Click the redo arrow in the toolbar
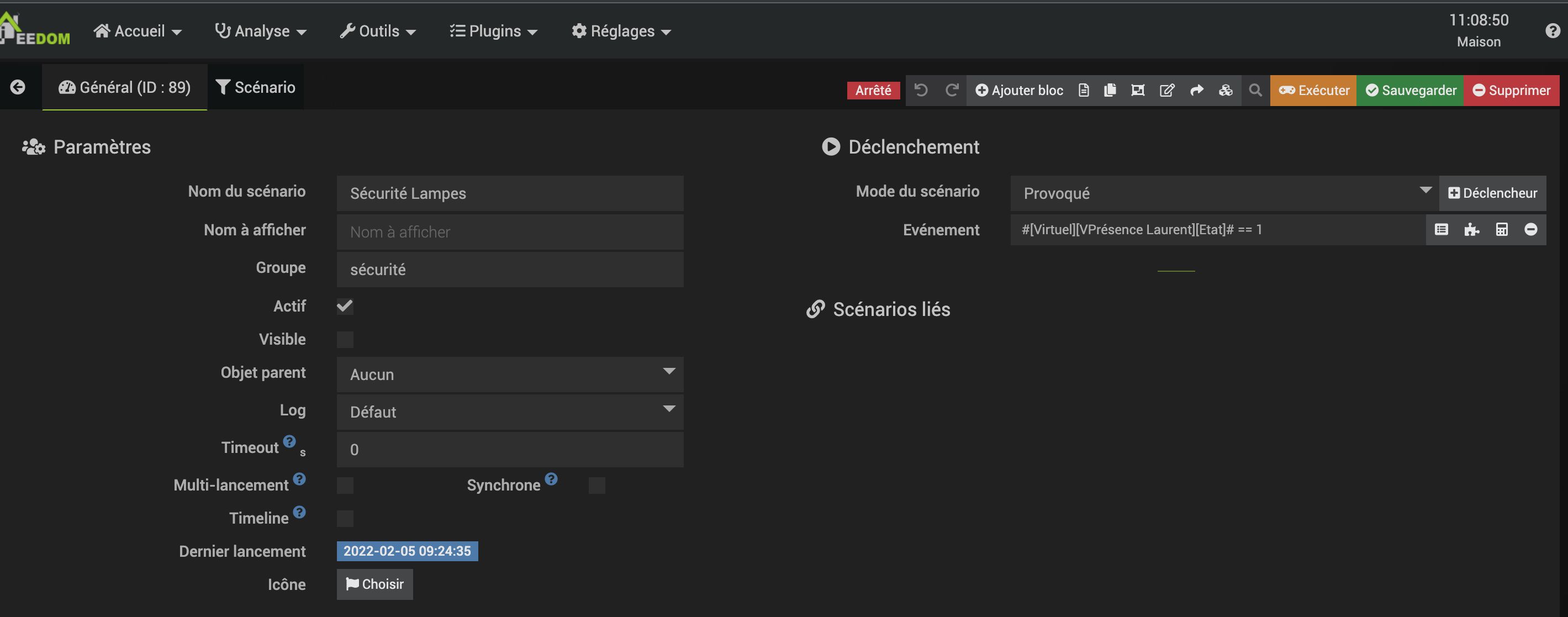This screenshot has width=1568, height=617. (952, 90)
